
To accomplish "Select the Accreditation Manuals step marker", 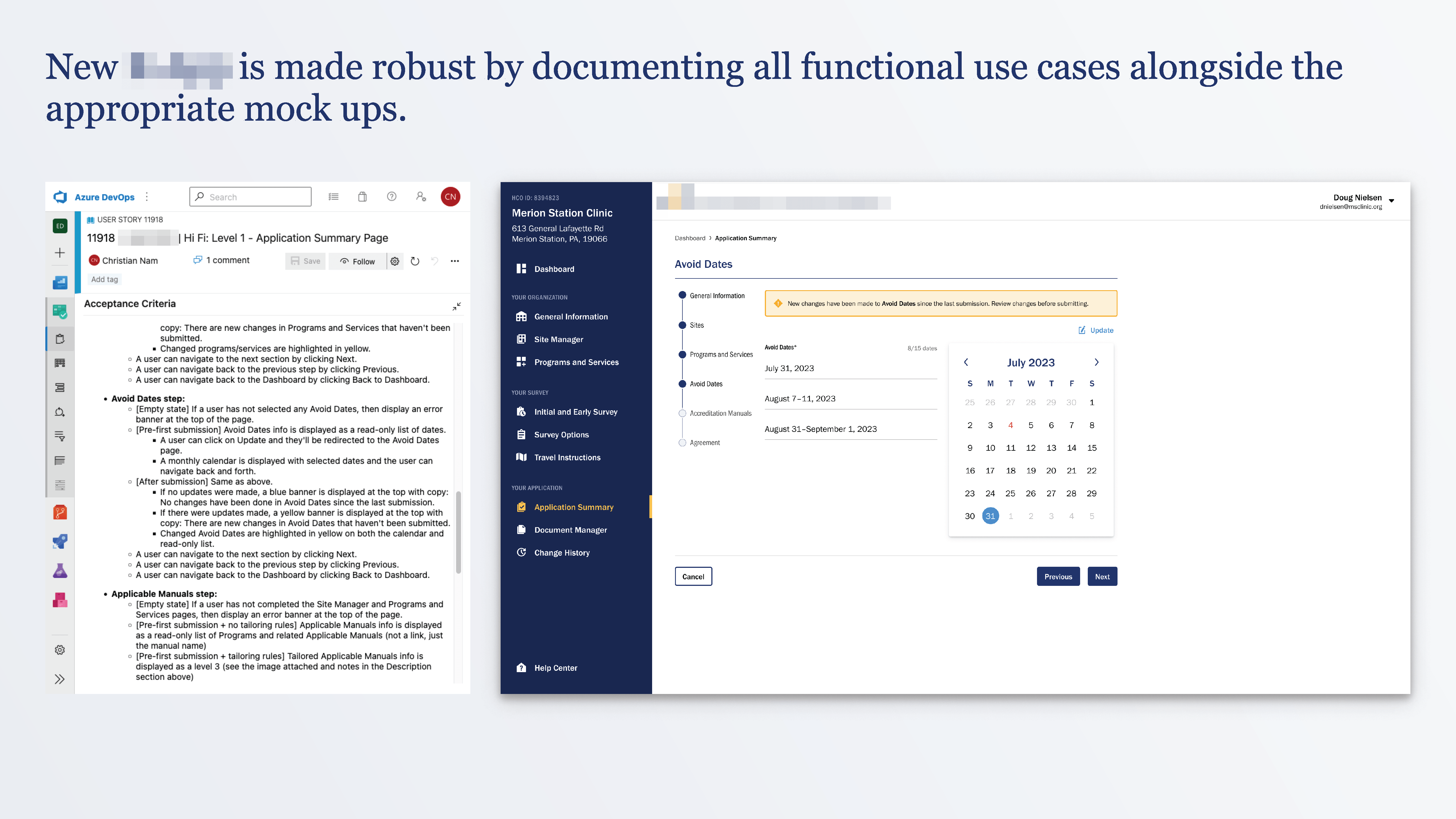I will coord(682,413).
